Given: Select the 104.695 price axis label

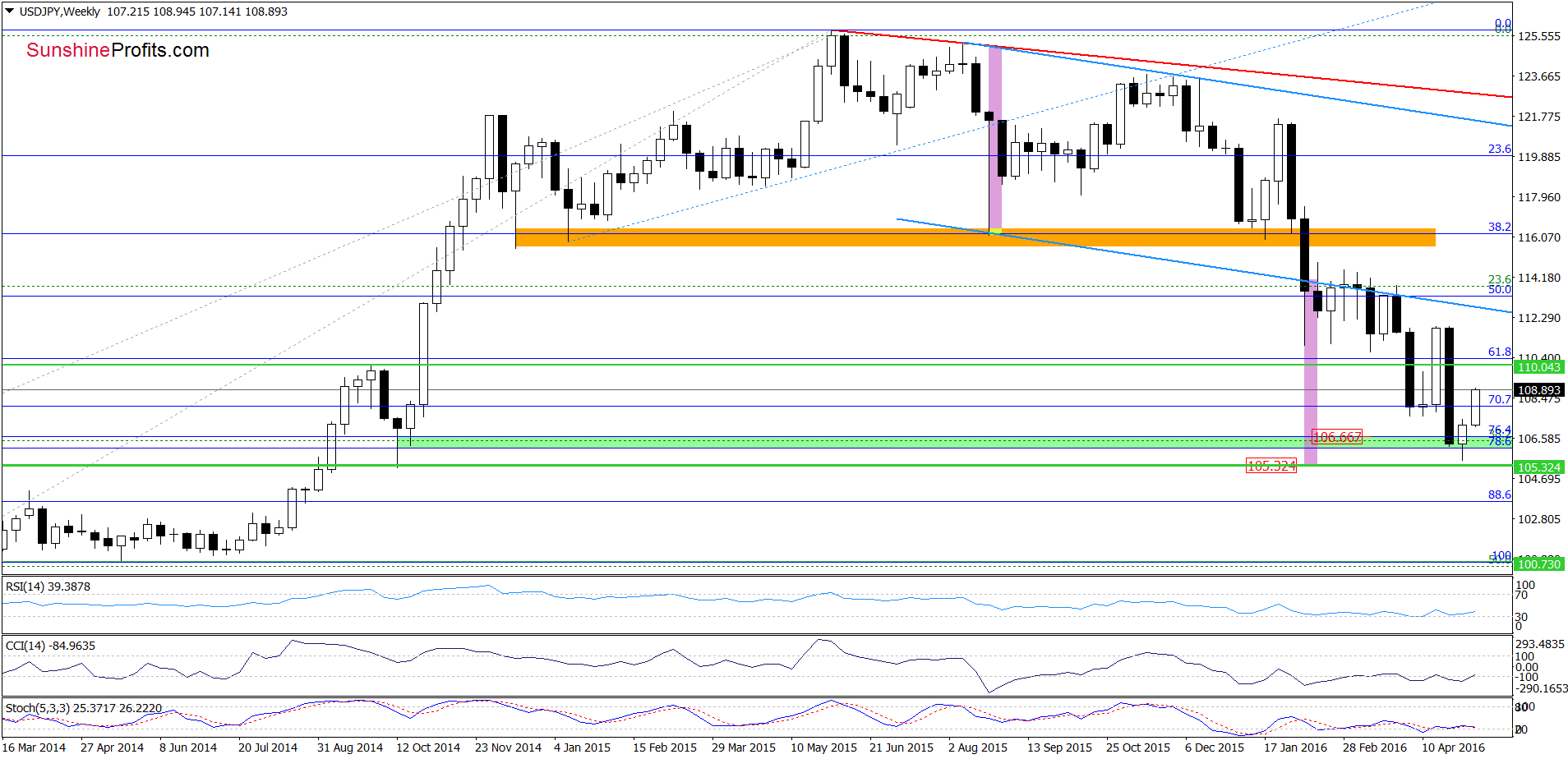Looking at the screenshot, I should click(1538, 479).
